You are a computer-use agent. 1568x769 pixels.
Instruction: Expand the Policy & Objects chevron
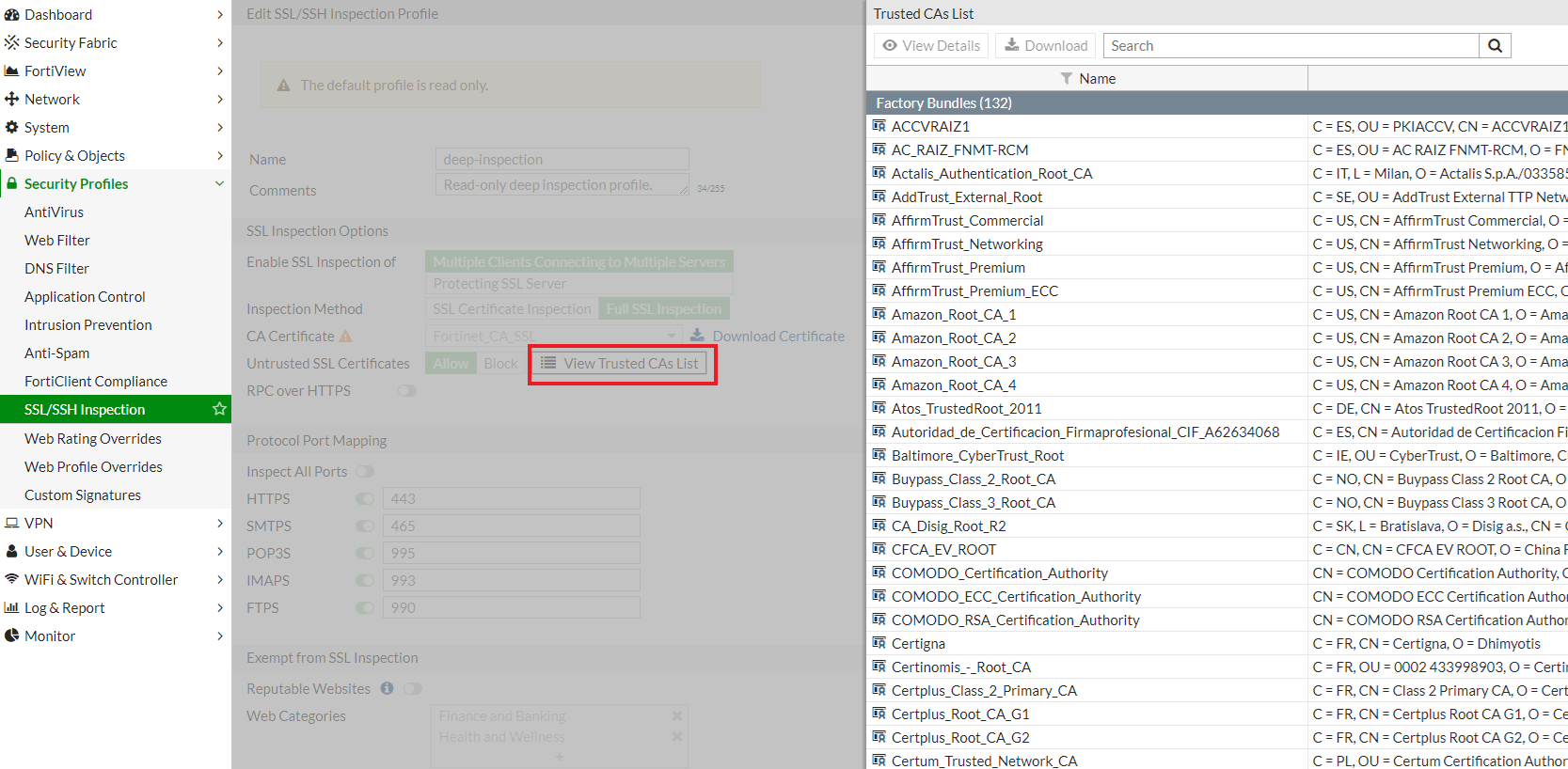tap(220, 156)
